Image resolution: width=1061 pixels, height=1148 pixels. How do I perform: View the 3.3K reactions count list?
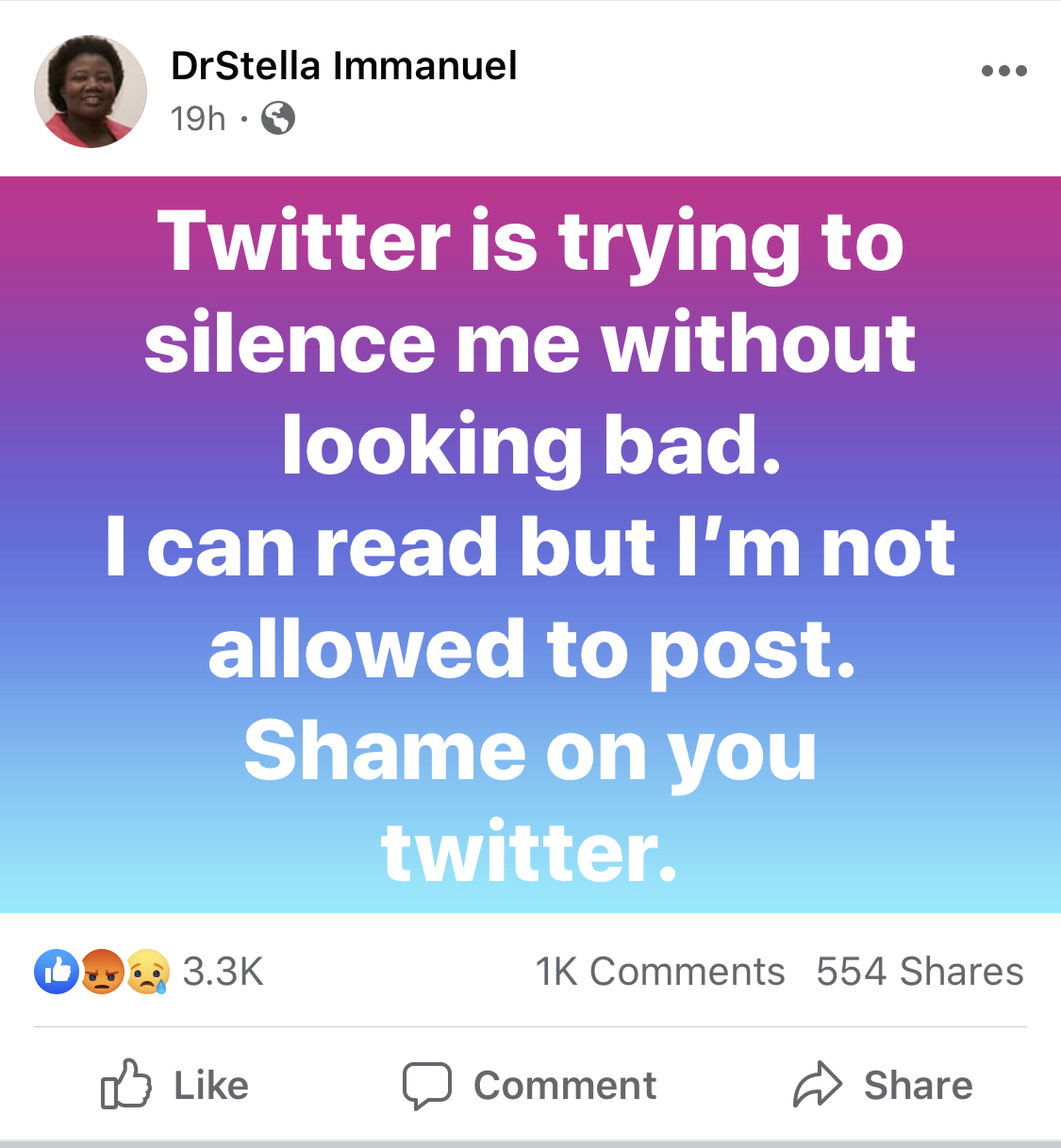224,972
